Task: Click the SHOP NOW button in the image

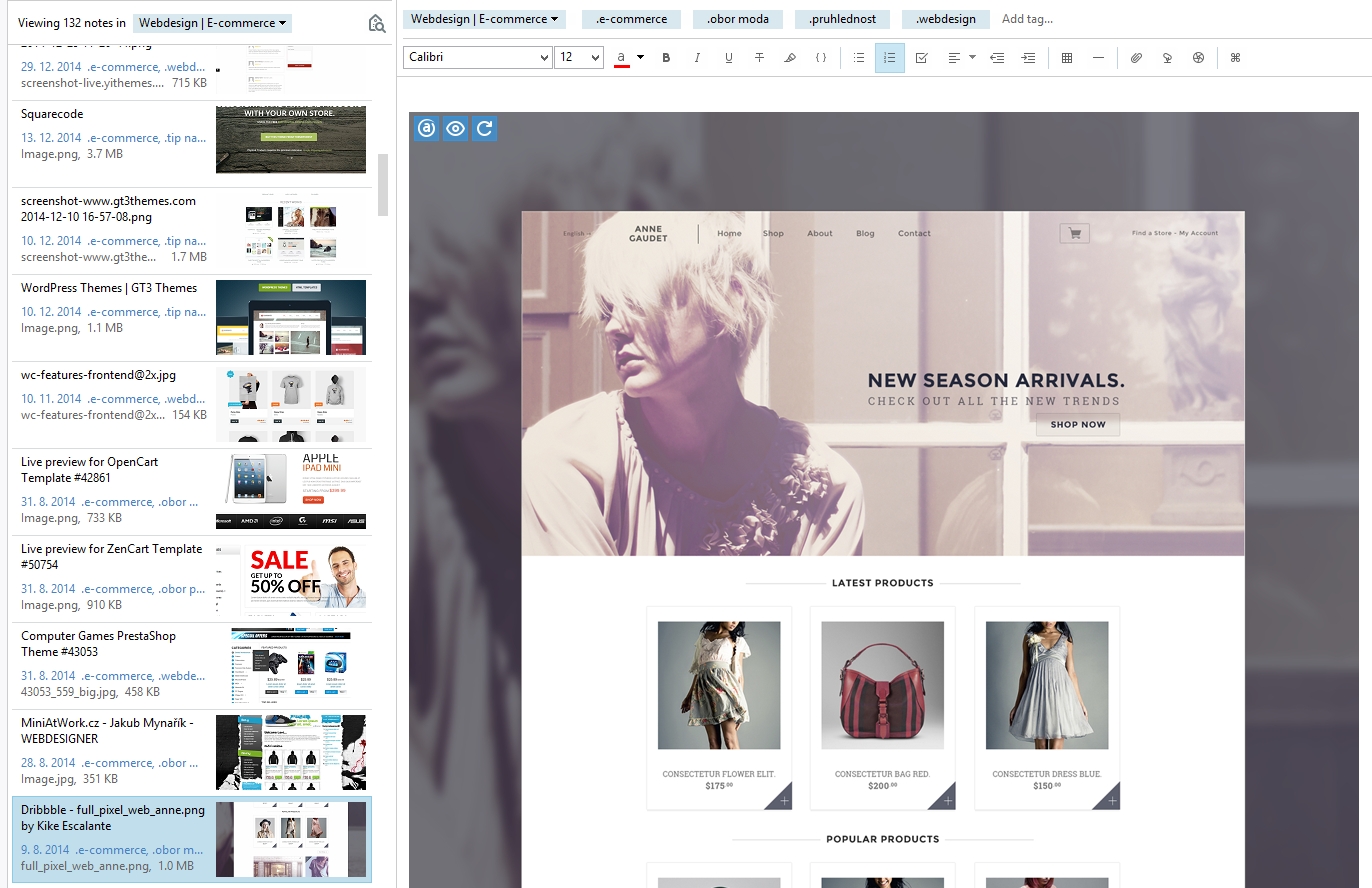Action: (x=1078, y=424)
